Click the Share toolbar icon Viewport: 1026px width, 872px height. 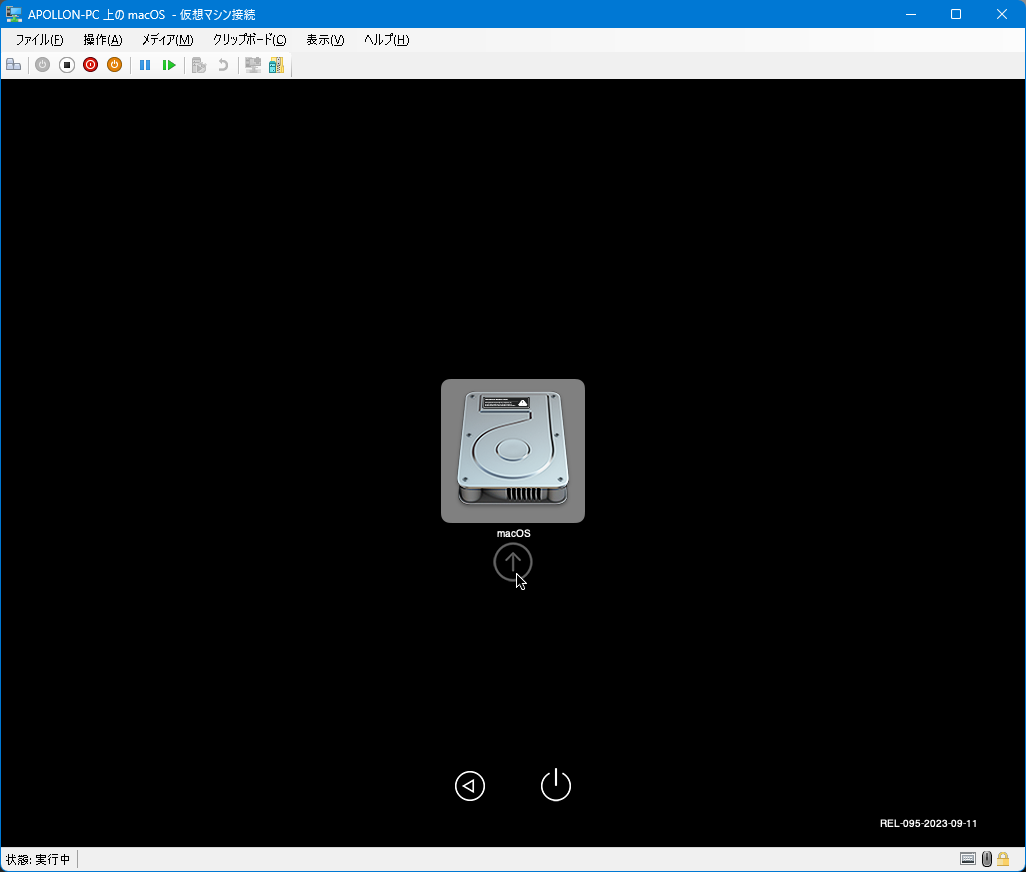coord(277,65)
